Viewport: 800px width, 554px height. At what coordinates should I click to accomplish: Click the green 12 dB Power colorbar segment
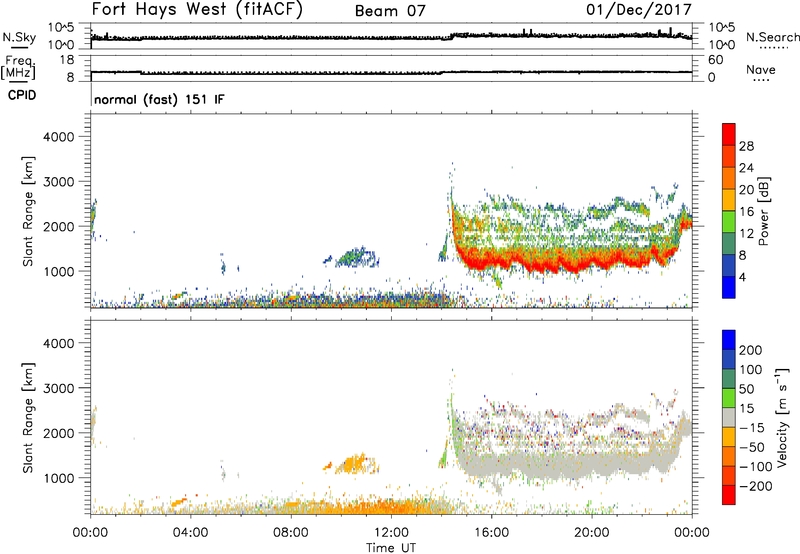(729, 222)
